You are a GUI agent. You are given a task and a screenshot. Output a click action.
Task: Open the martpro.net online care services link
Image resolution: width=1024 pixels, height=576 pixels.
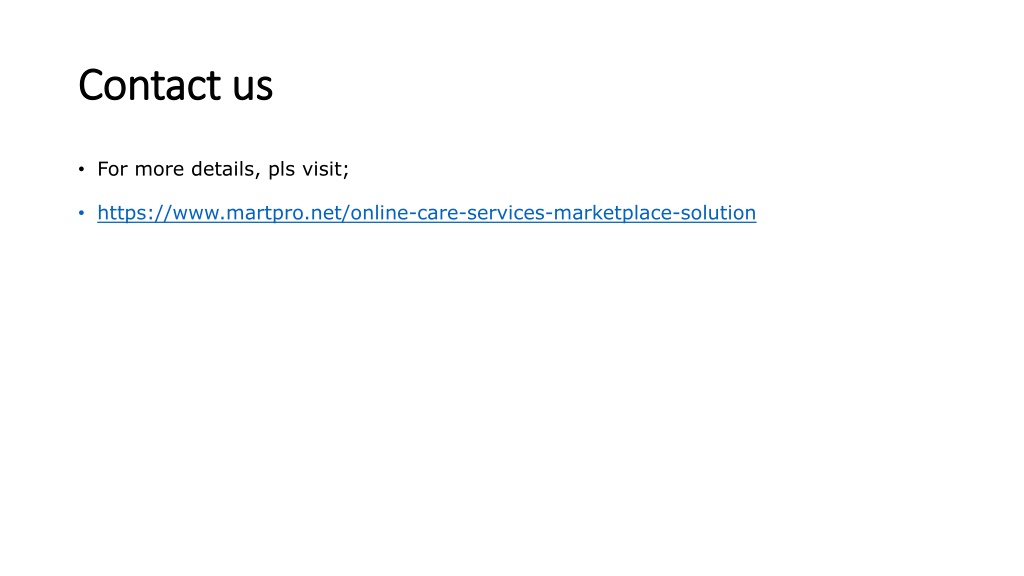[x=426, y=213]
